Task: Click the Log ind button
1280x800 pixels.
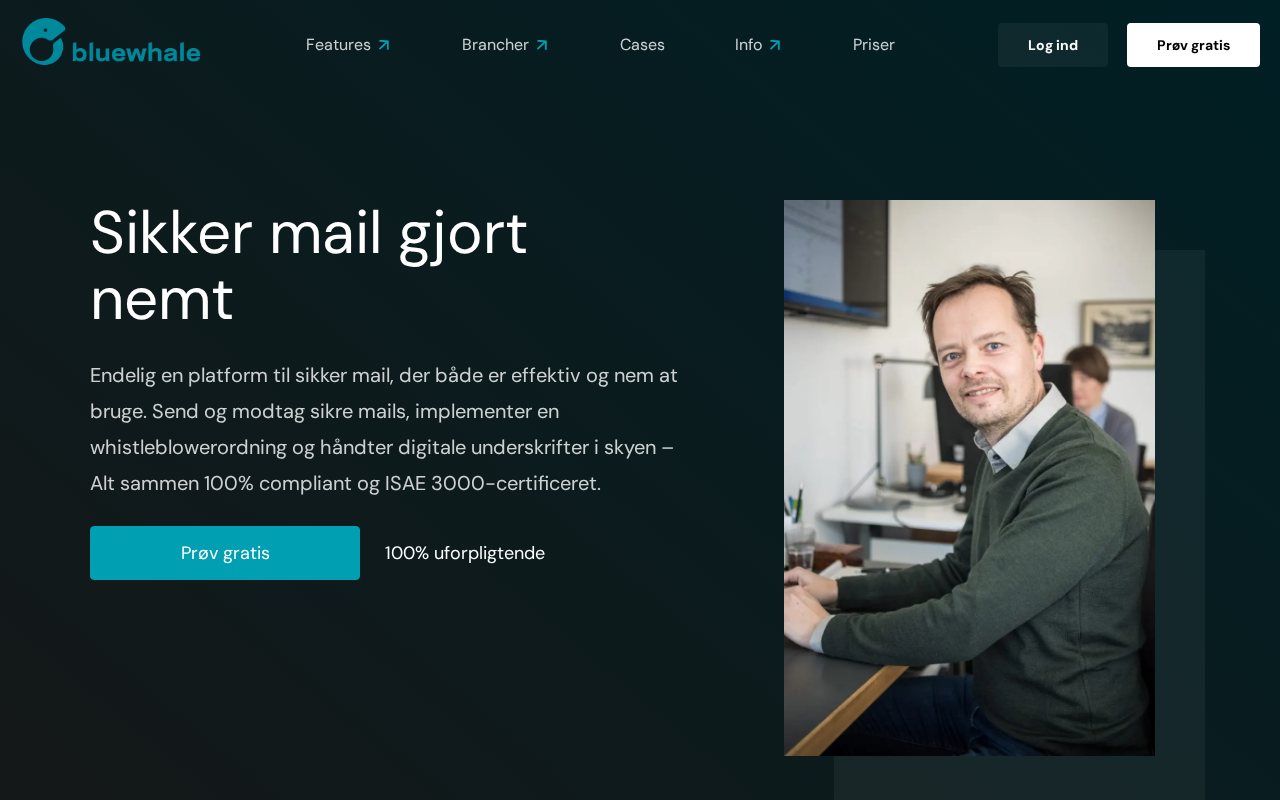Action: click(x=1053, y=45)
